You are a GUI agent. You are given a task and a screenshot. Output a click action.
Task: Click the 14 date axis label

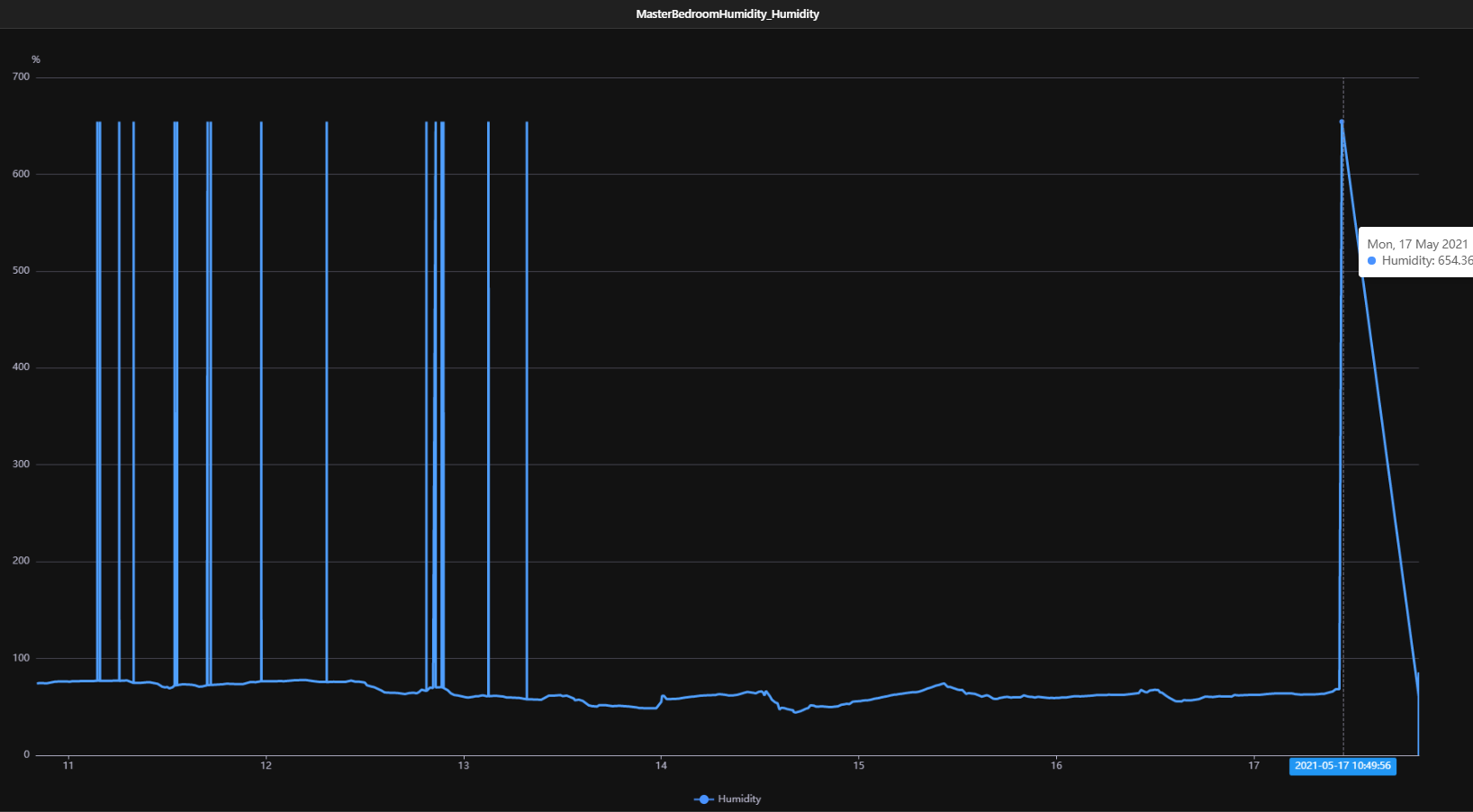[x=661, y=766]
